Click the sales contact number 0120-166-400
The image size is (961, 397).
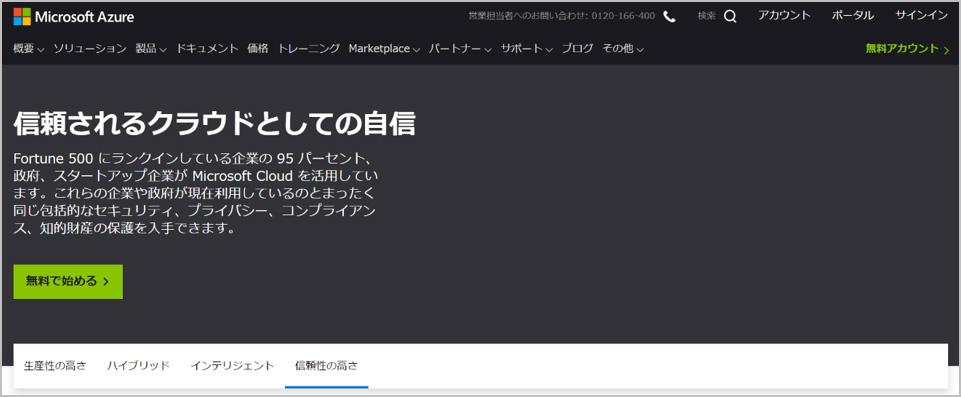click(623, 17)
